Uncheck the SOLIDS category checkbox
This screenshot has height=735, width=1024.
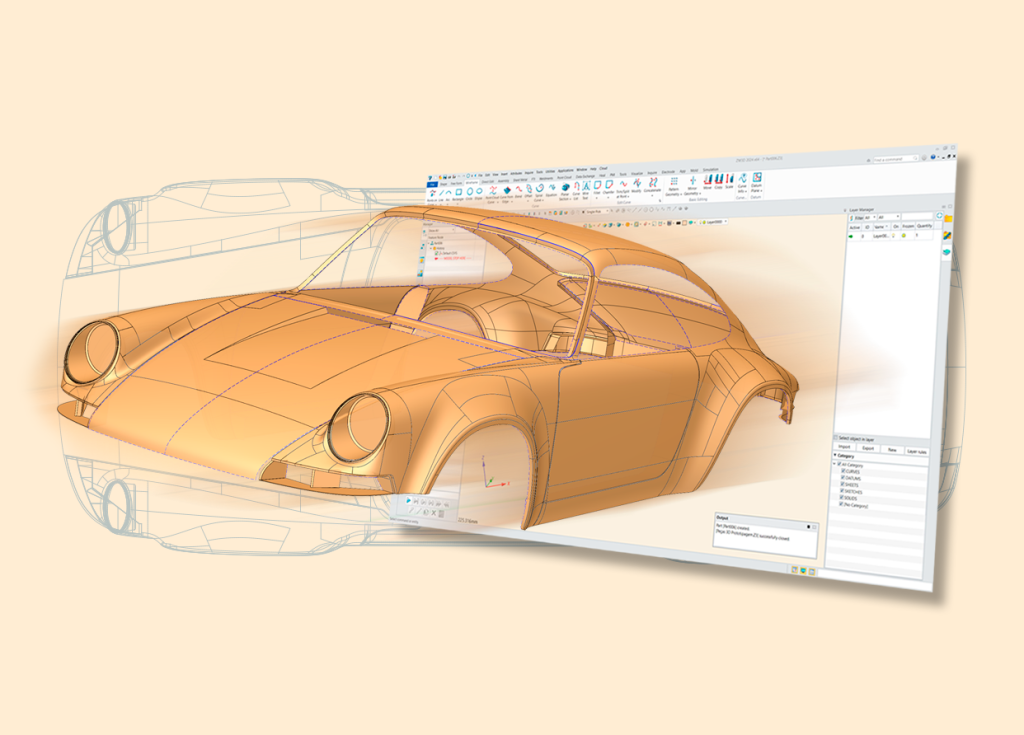click(843, 497)
